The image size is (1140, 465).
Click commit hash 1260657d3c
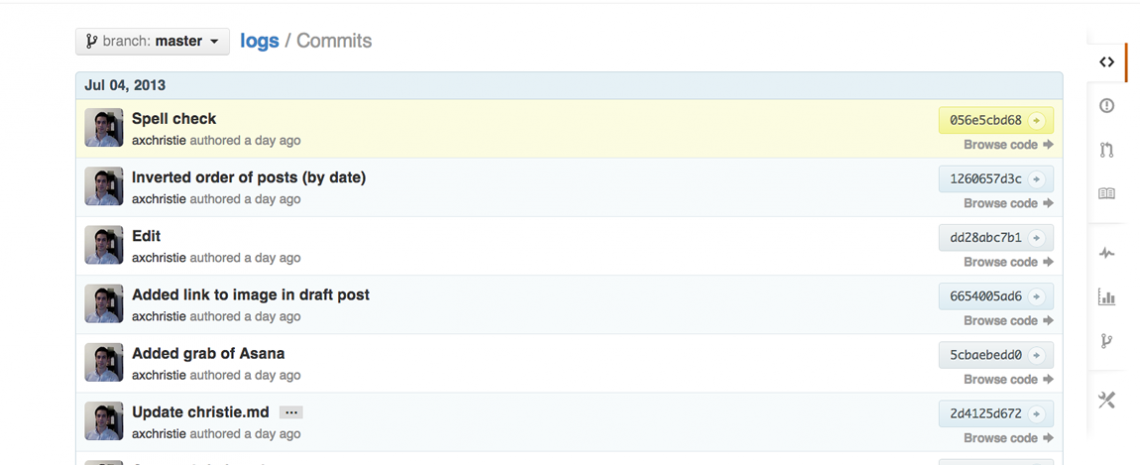986,180
